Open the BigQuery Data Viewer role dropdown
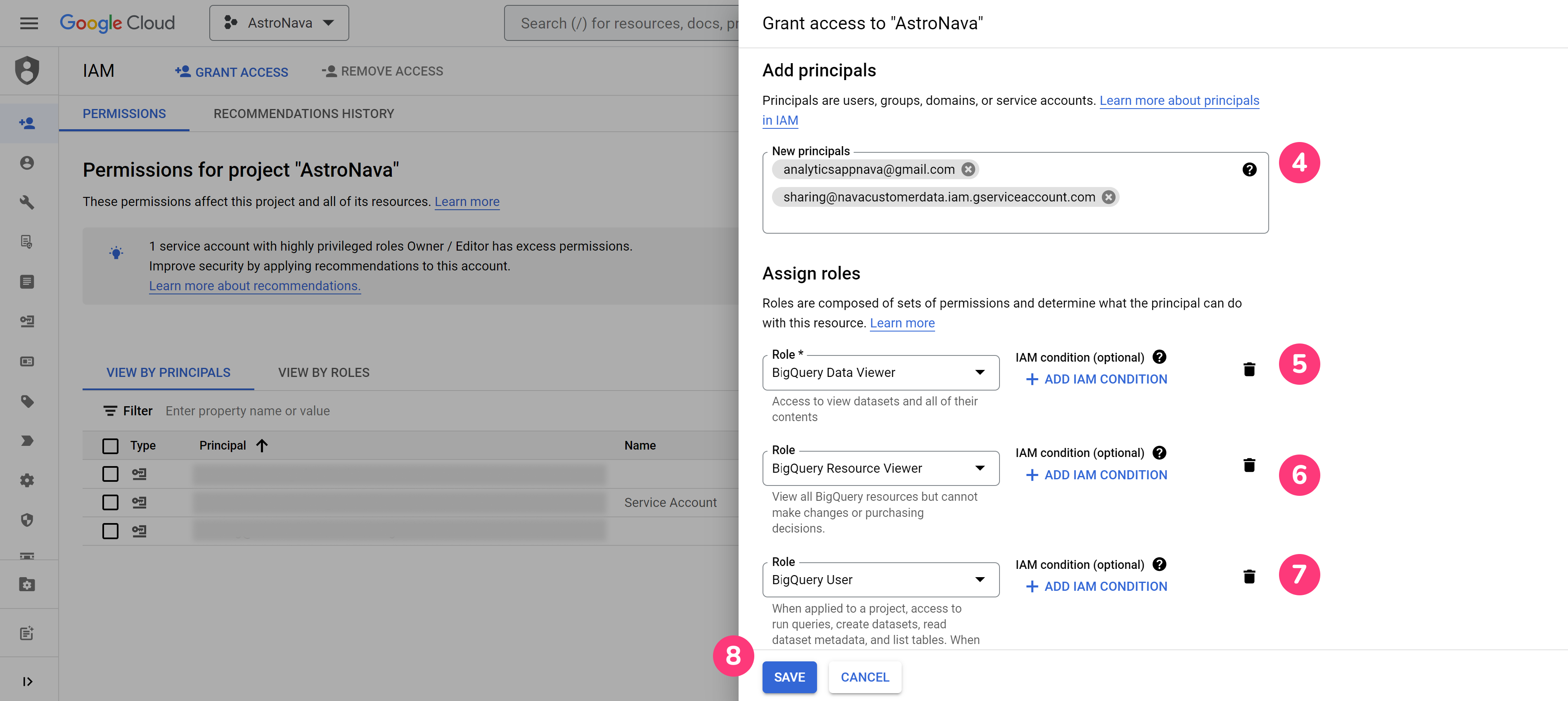The image size is (1568, 701). (881, 373)
